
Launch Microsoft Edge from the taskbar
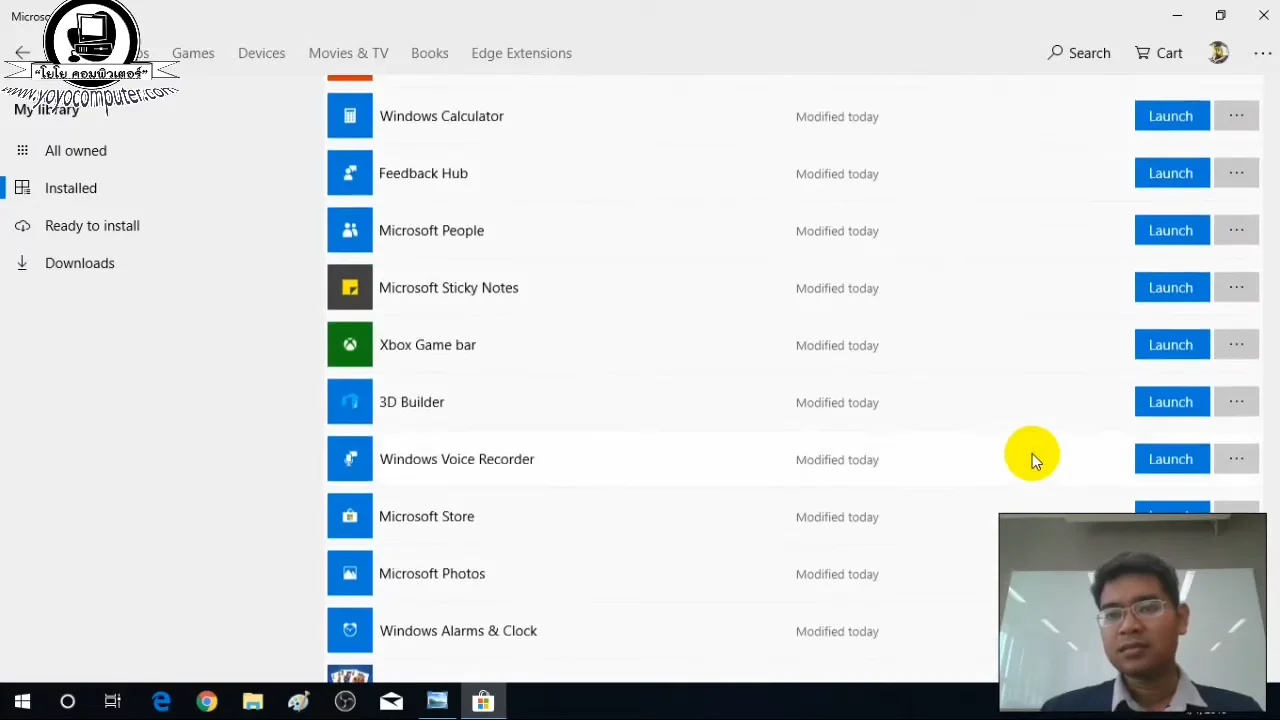(x=161, y=701)
